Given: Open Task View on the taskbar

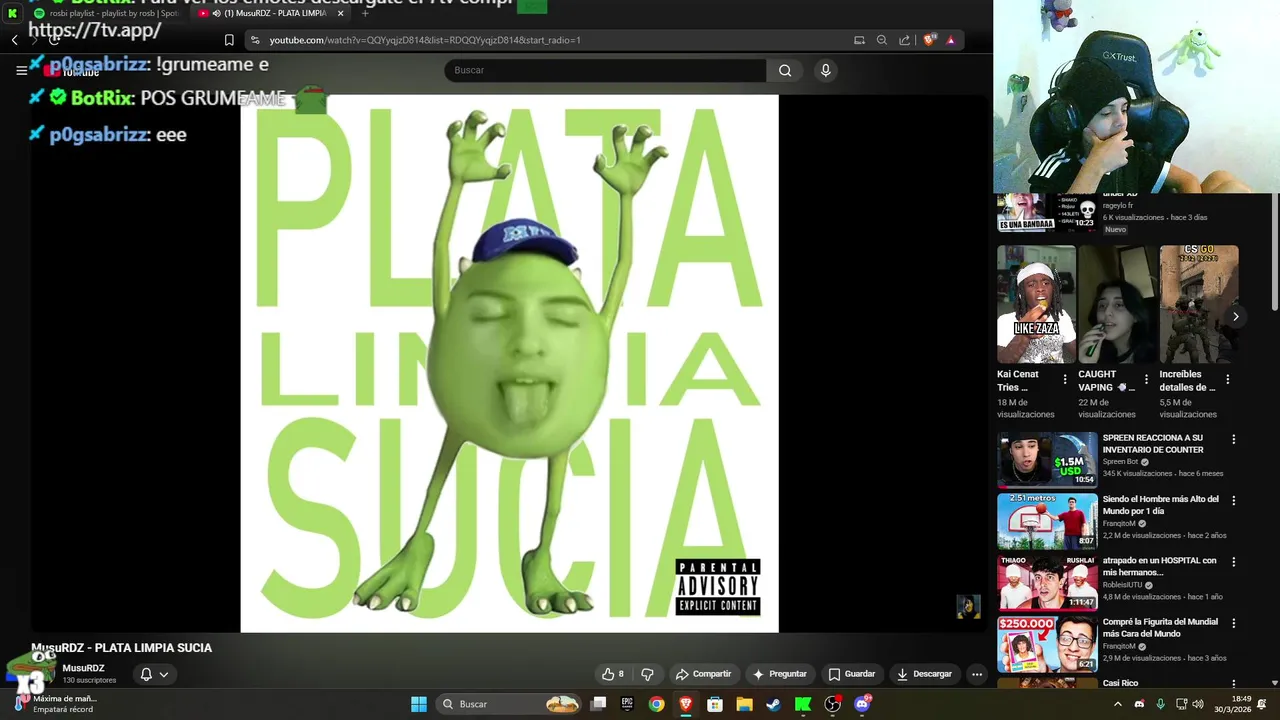Looking at the screenshot, I should point(598,704).
